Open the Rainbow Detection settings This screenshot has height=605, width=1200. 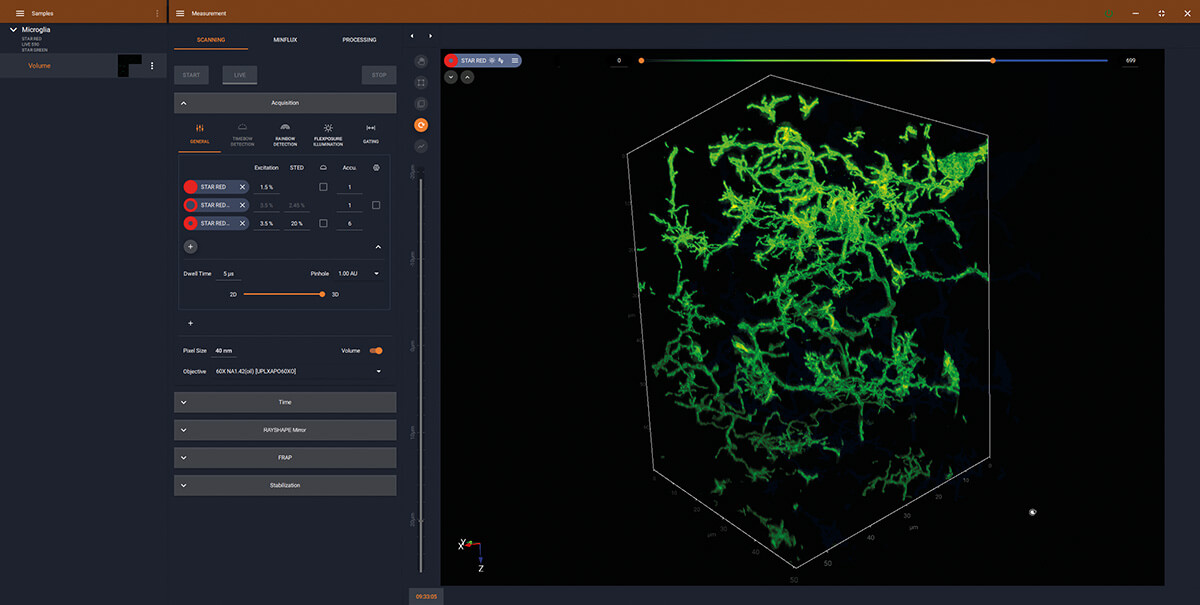coord(285,134)
